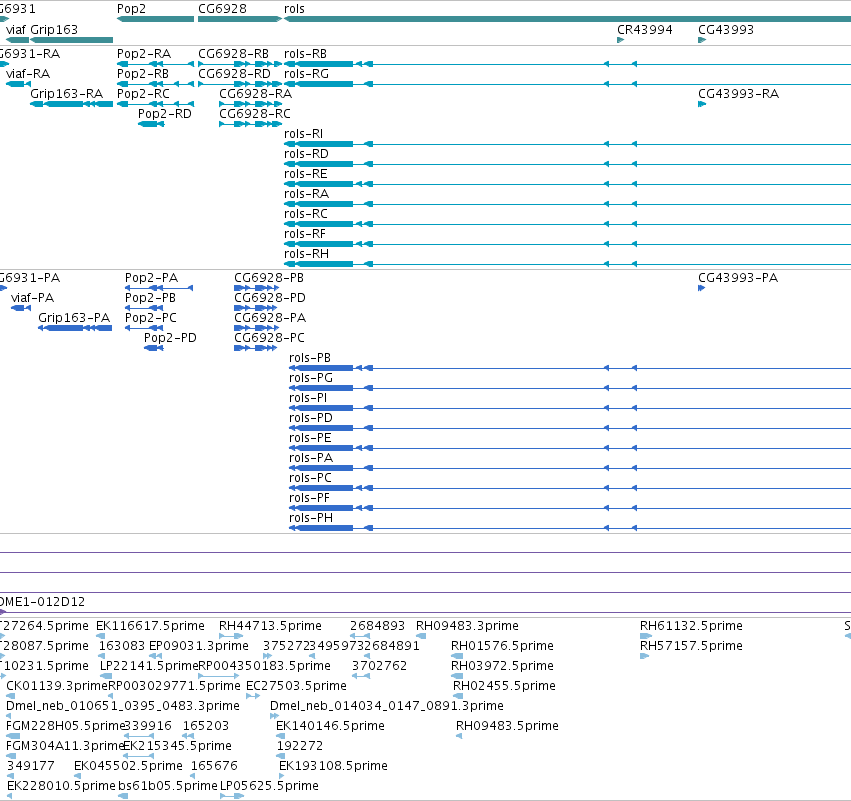Click the CG6928-PD protein label

click(270, 297)
